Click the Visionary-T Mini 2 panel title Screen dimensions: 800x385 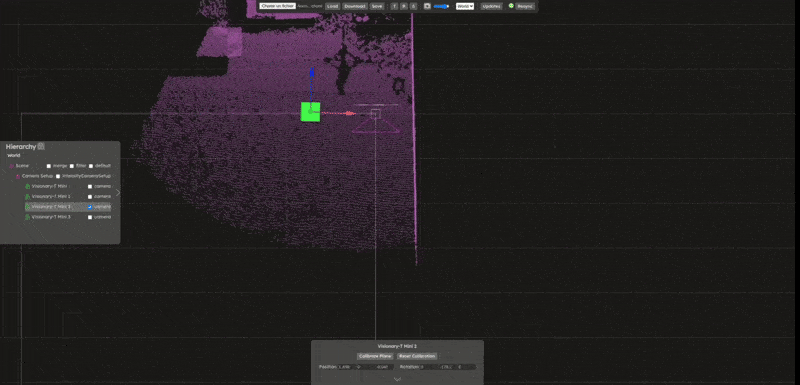tap(397, 346)
